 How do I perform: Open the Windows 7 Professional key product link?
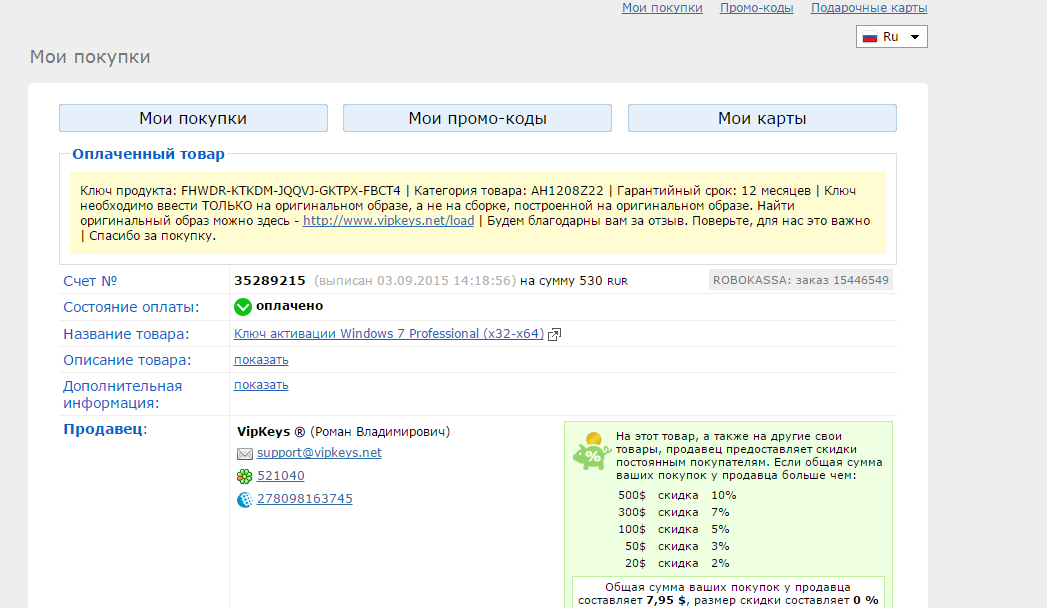click(389, 334)
